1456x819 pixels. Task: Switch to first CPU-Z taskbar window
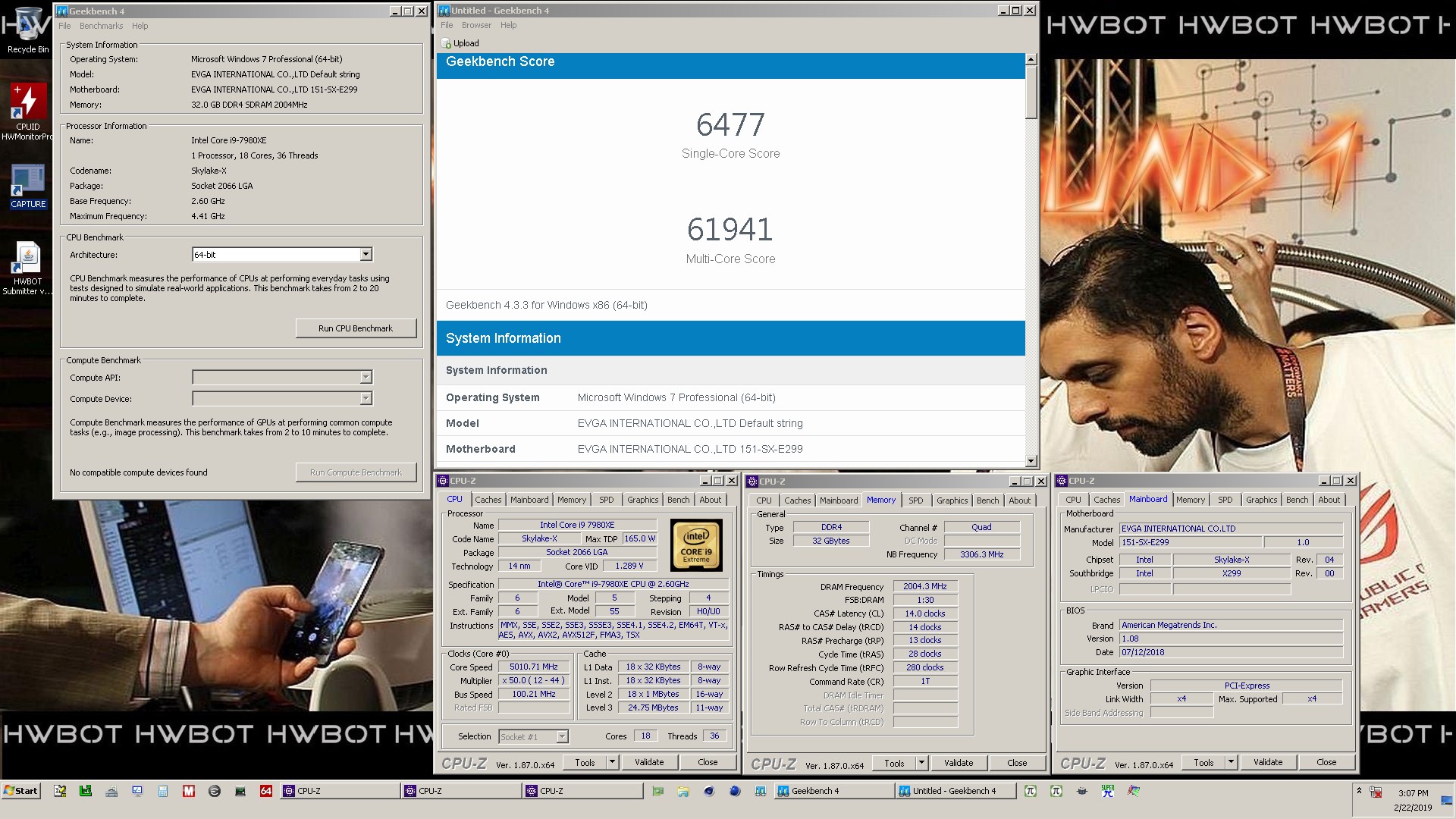[340, 791]
